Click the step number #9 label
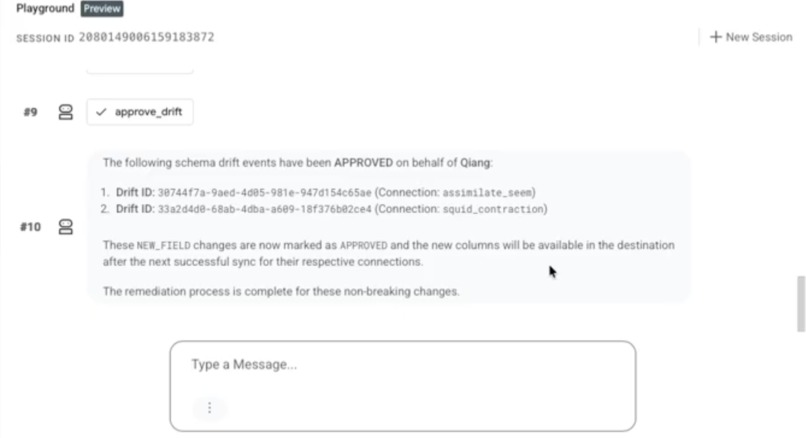 pyautogui.click(x=30, y=112)
